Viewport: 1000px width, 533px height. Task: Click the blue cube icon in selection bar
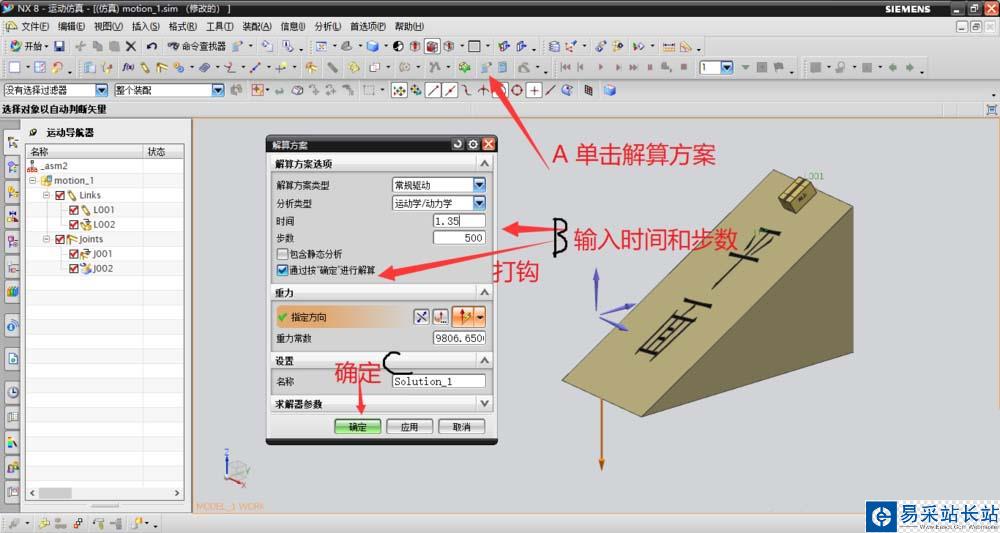pos(610,91)
